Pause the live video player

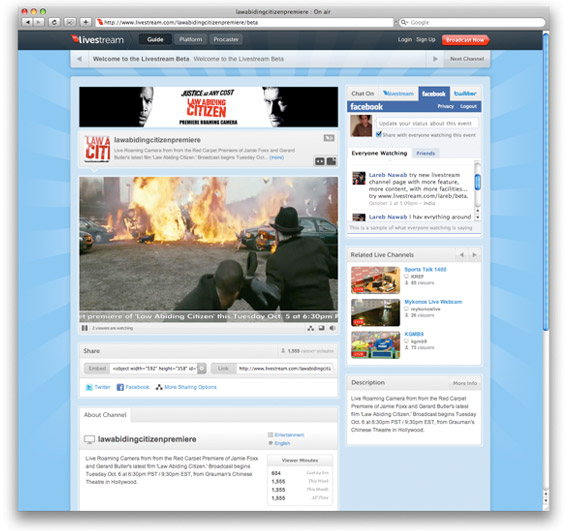pos(85,328)
